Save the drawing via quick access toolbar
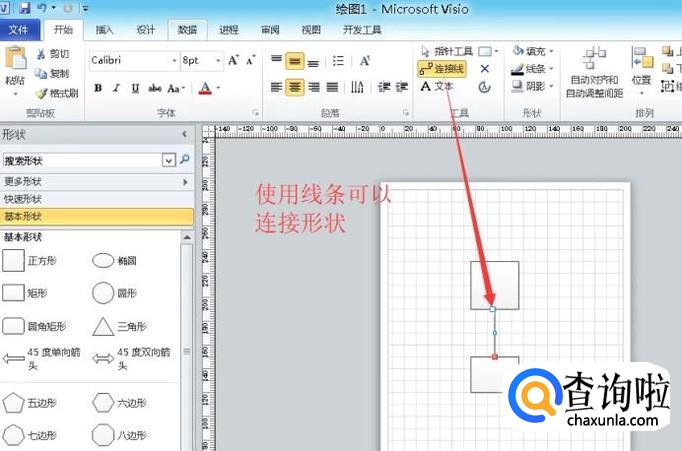This screenshot has width=682, height=451. click(24, 7)
